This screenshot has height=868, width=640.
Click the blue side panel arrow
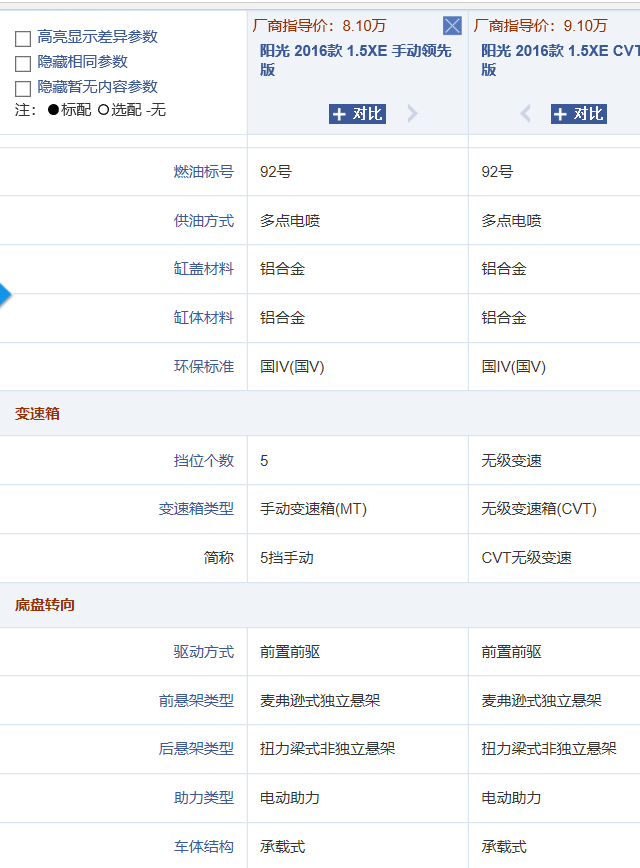point(5,294)
